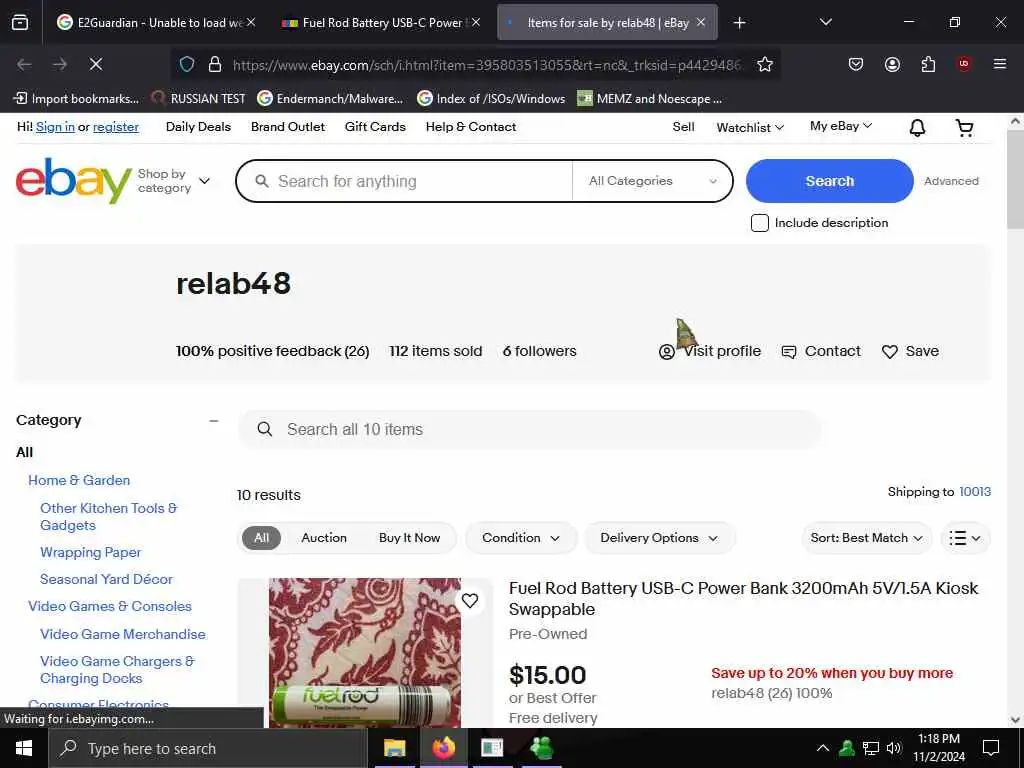Viewport: 1024px width, 768px height.
Task: Open Sort: Best Match dropdown
Action: (866, 537)
